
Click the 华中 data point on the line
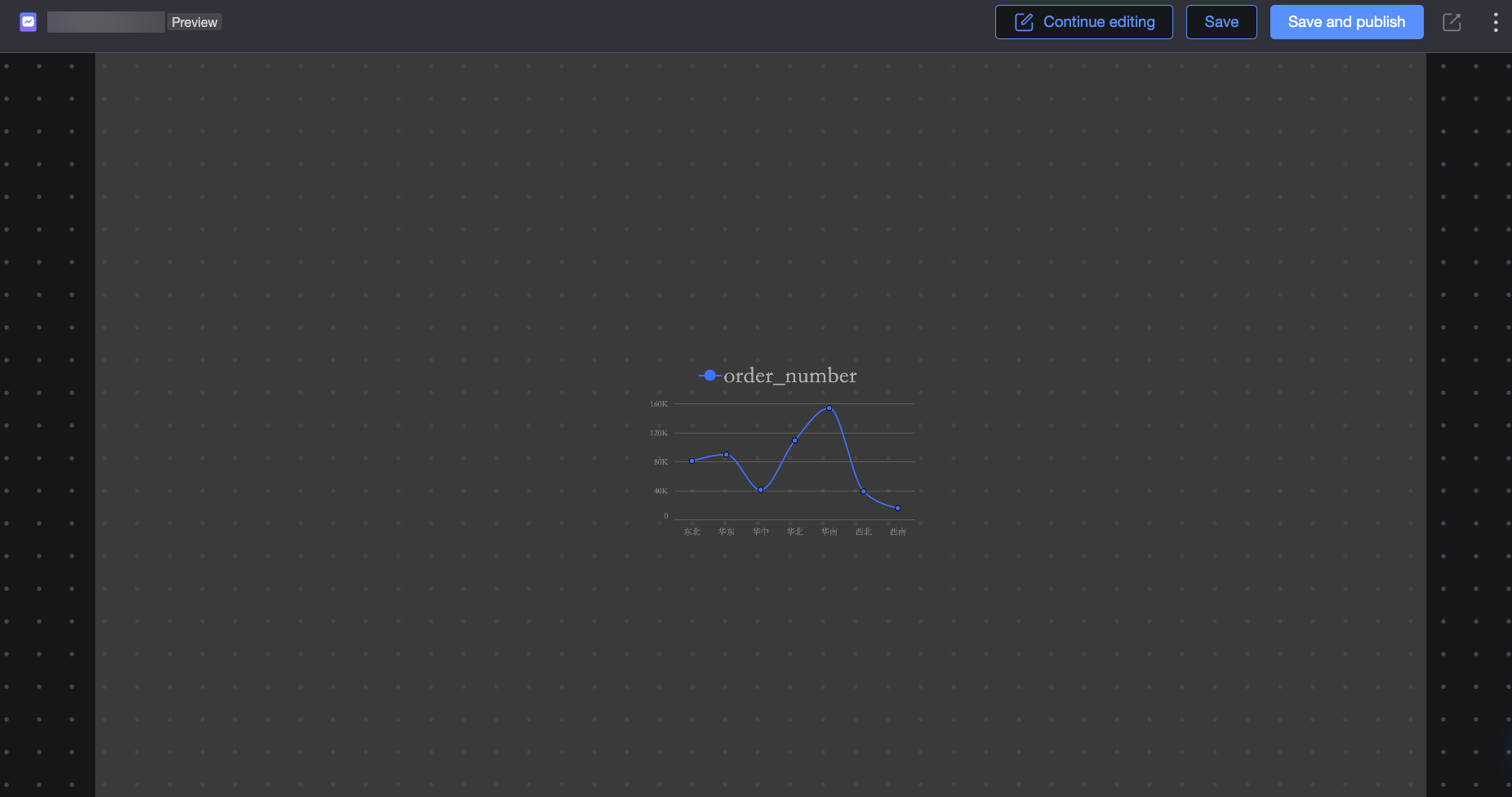(761, 490)
